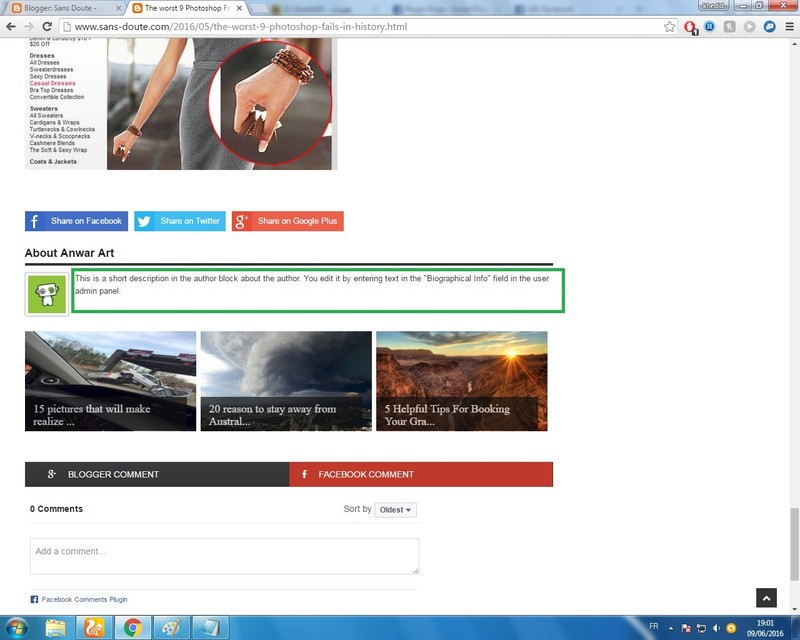Close the 'Blogger: Sans Doute' tab
The image size is (800, 640).
click(118, 8)
